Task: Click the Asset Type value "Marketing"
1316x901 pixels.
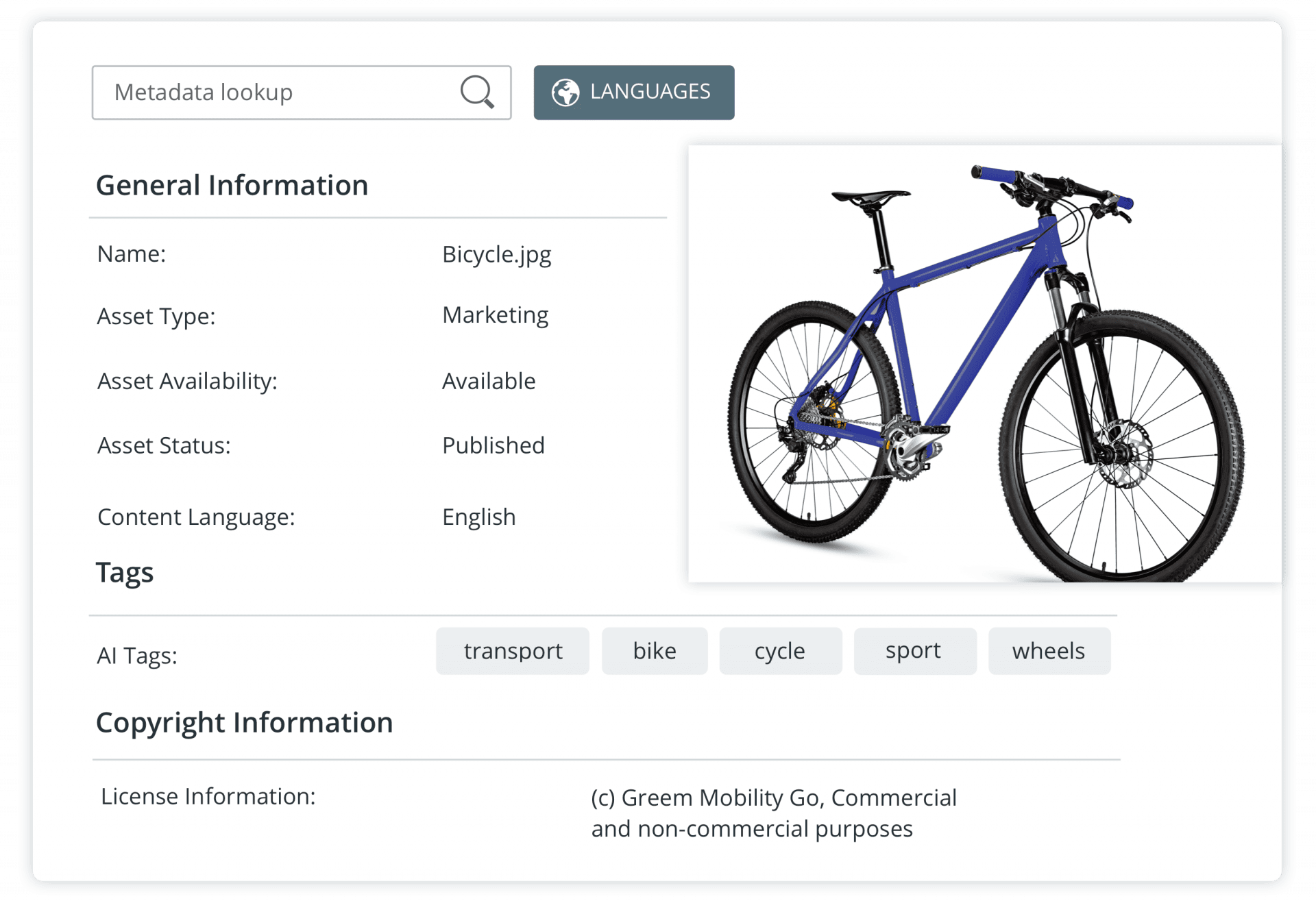Action: coord(495,315)
